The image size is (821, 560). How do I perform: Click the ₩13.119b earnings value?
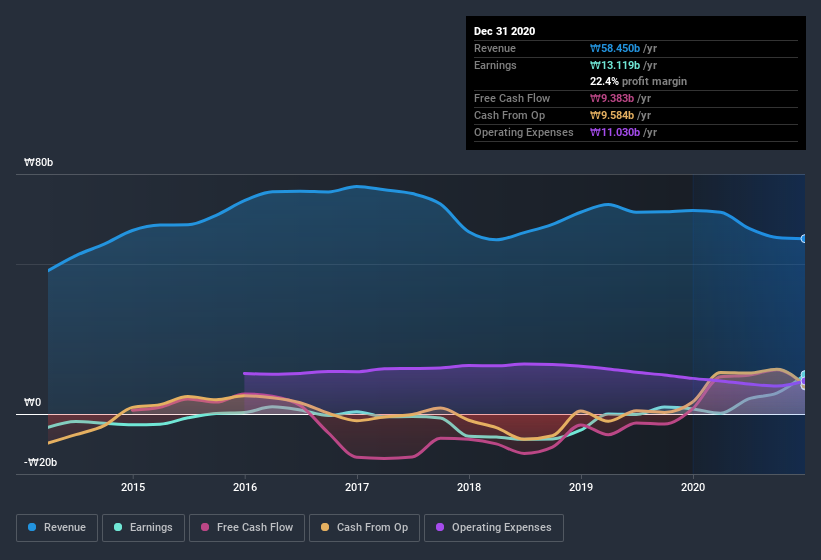pos(615,65)
